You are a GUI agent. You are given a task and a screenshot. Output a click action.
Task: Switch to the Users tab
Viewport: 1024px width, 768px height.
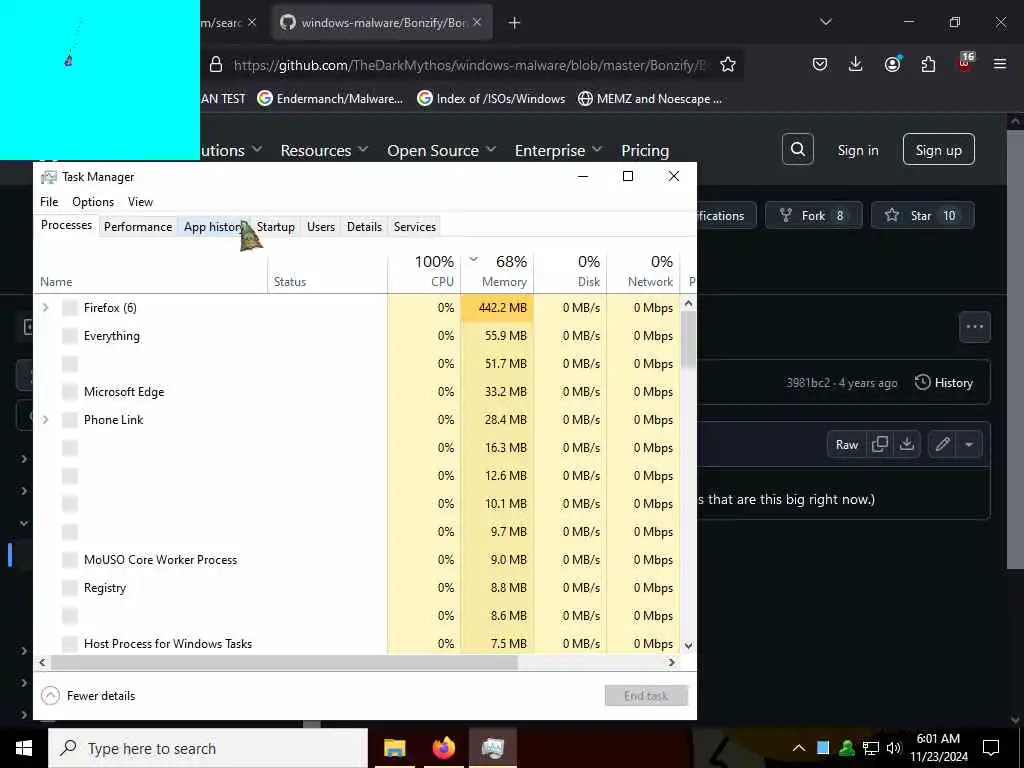click(321, 227)
